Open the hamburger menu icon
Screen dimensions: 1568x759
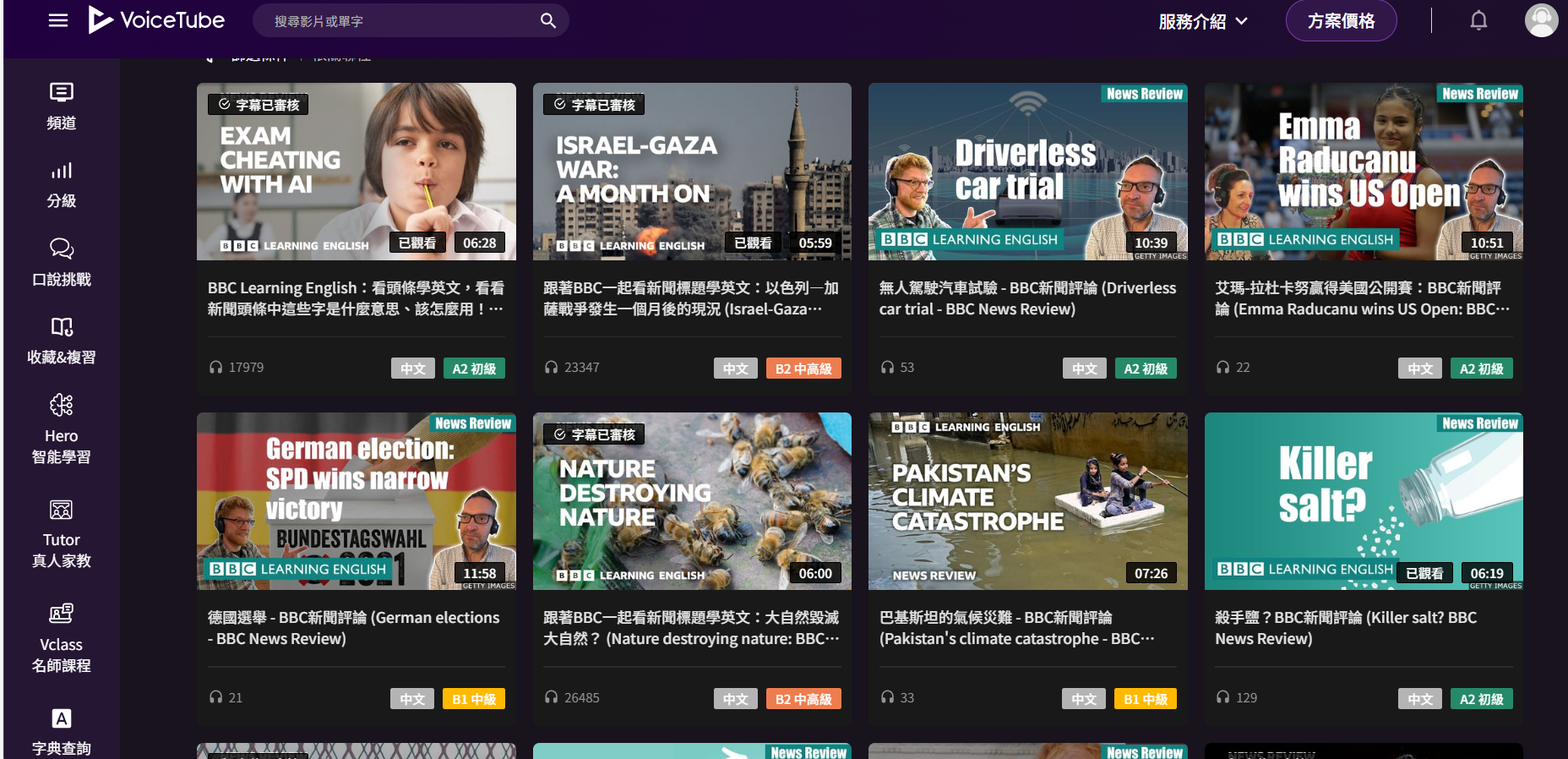tap(58, 20)
